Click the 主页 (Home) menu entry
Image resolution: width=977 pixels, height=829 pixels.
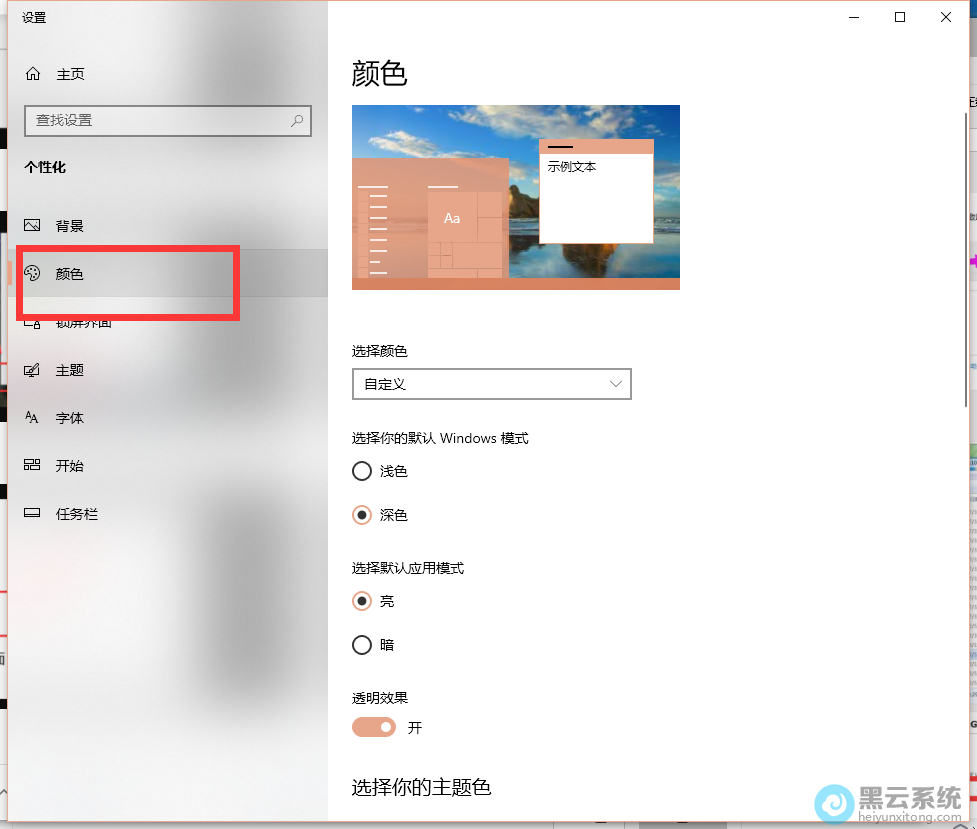point(70,73)
